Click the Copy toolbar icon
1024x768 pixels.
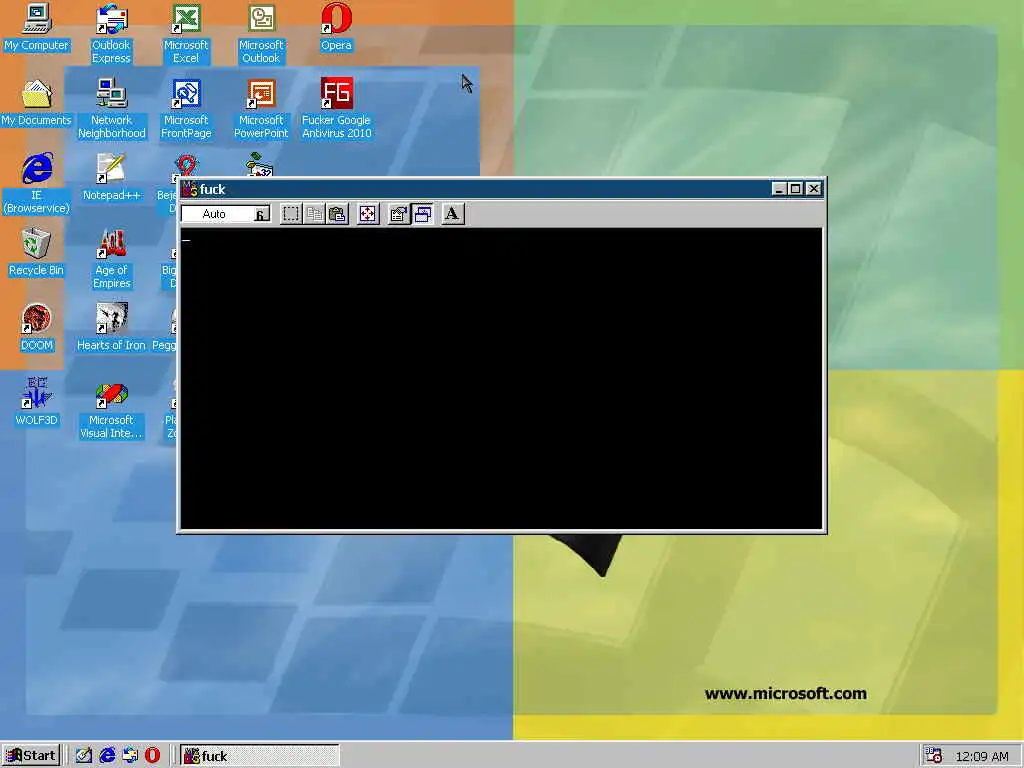coord(314,214)
